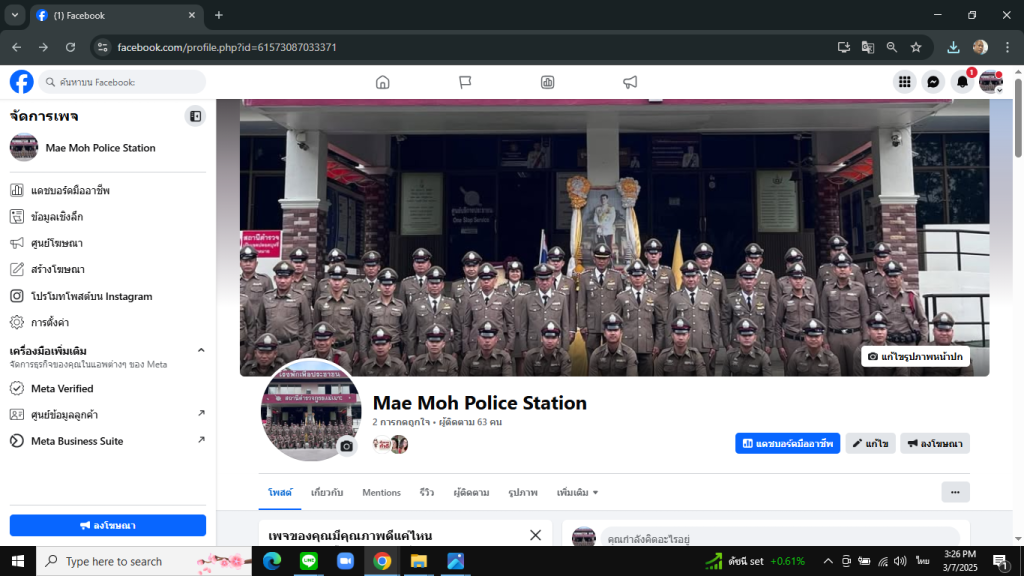Click the ads megaphone icon in top bar
This screenshot has width=1024, height=576.
pos(630,82)
